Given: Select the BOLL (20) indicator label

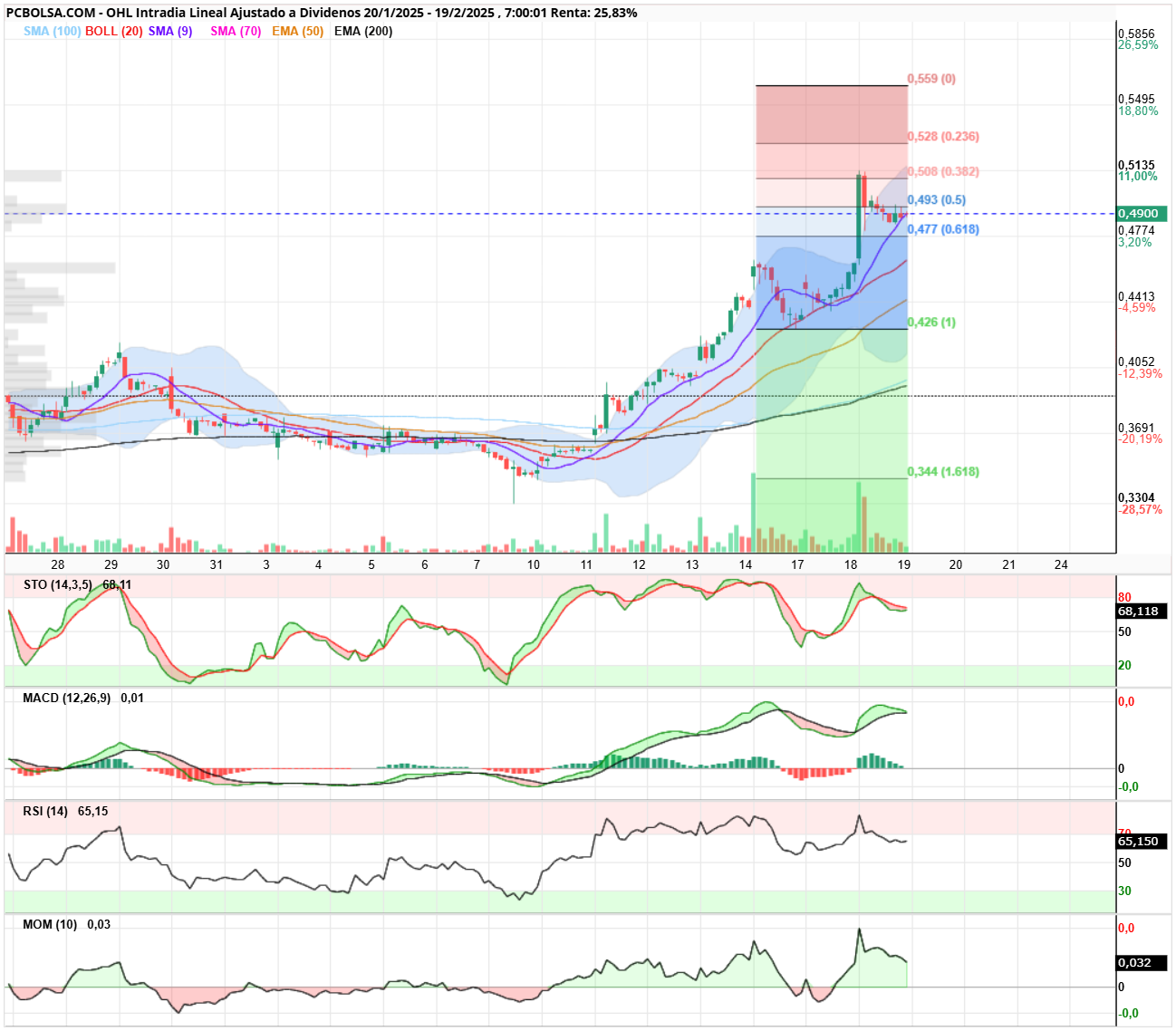Looking at the screenshot, I should tap(114, 31).
